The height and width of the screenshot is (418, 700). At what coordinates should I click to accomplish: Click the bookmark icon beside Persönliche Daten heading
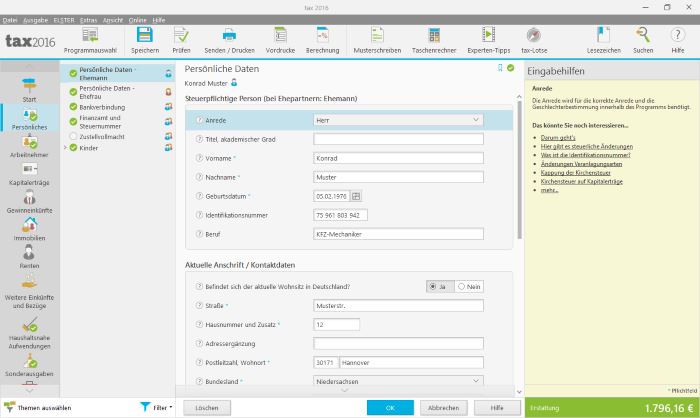500,68
